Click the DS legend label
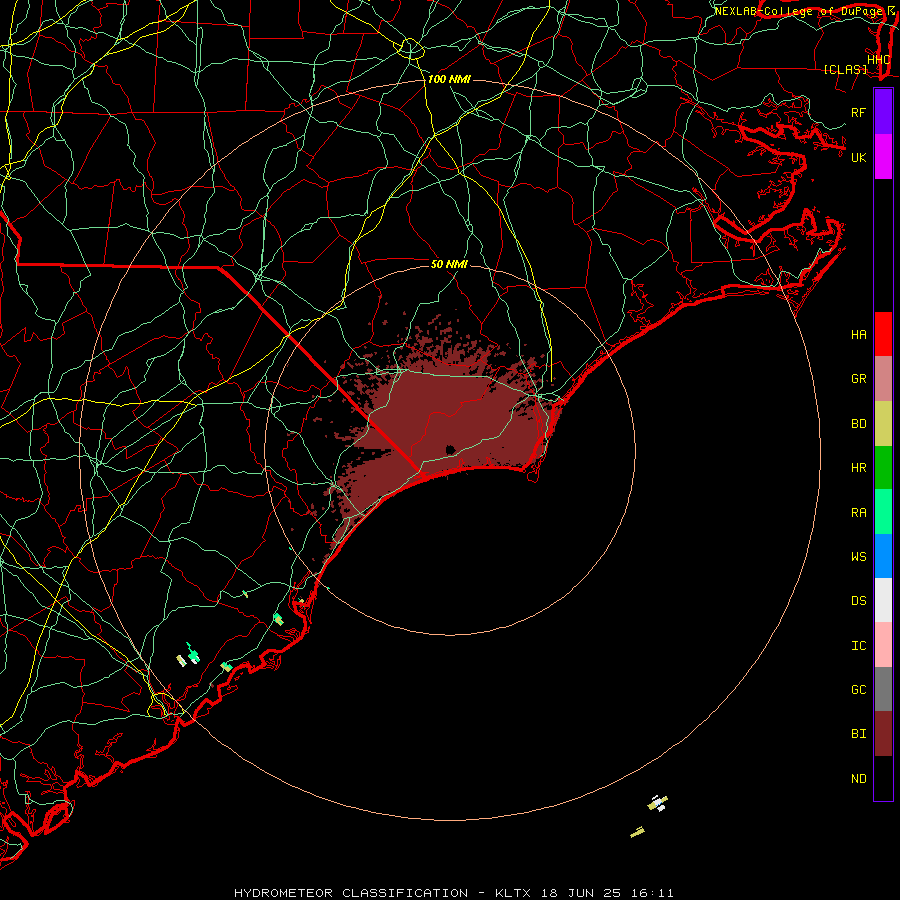The height and width of the screenshot is (900, 900). tap(858, 601)
